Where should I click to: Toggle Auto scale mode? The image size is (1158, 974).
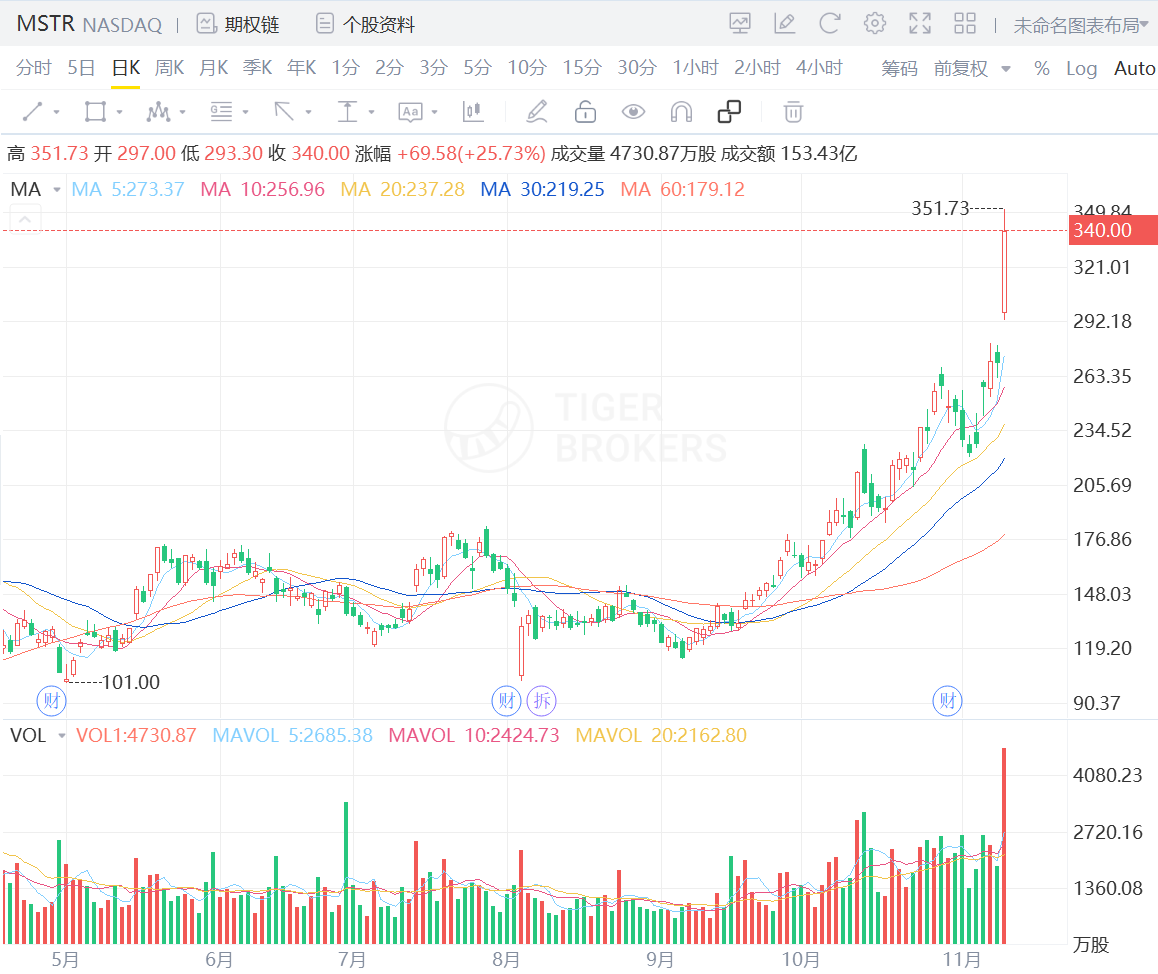[1134, 69]
